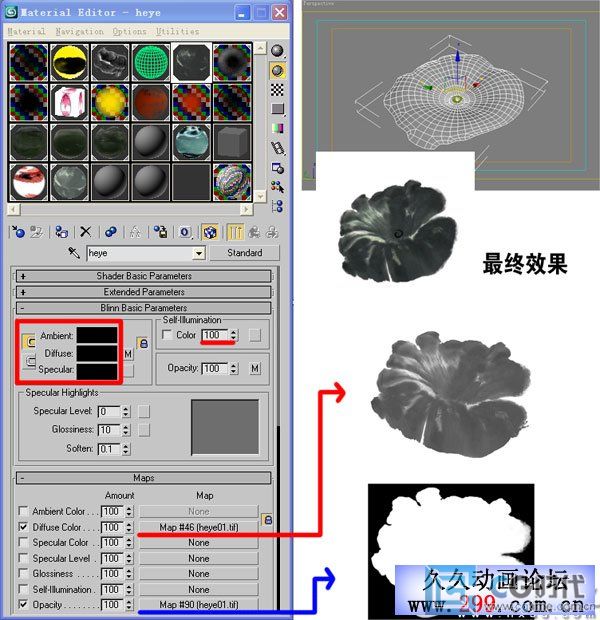The width and height of the screenshot is (600, 620).
Task: Toggle checkered Background icon in side toolbar
Action: point(277,90)
